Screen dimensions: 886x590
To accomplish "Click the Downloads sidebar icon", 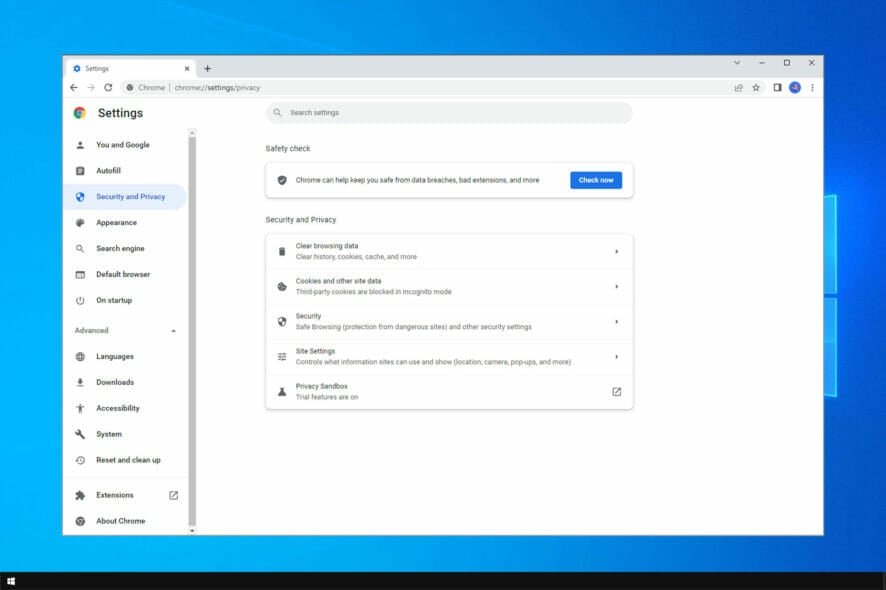I will [x=82, y=382].
